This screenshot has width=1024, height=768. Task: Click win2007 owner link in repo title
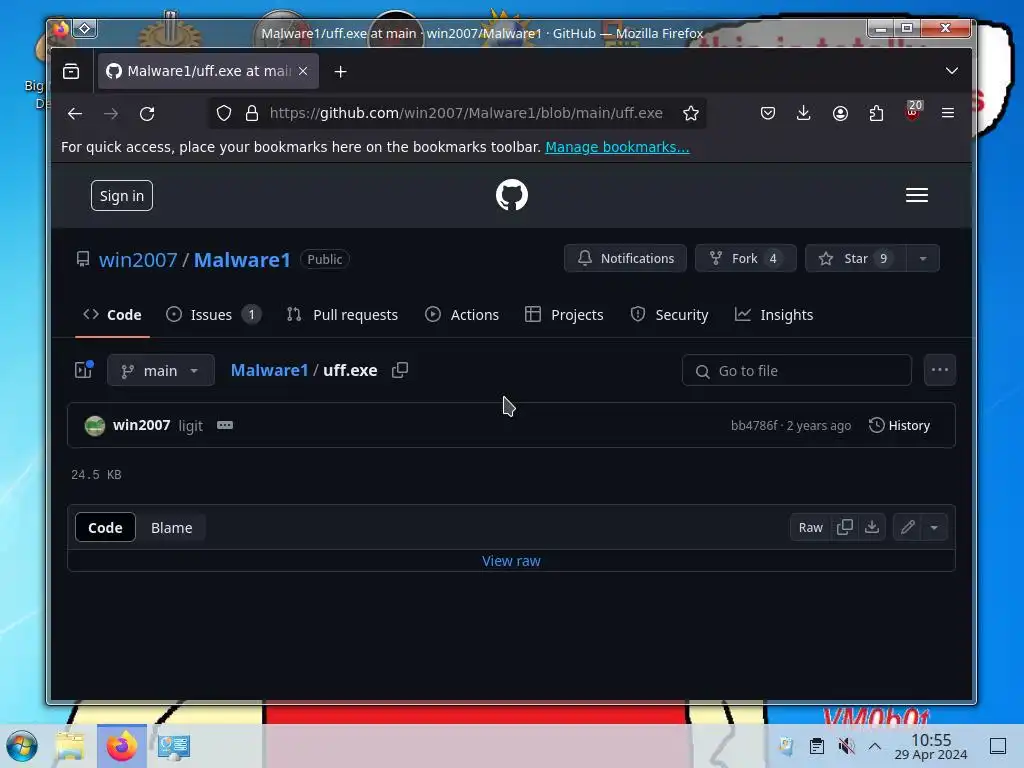point(138,260)
